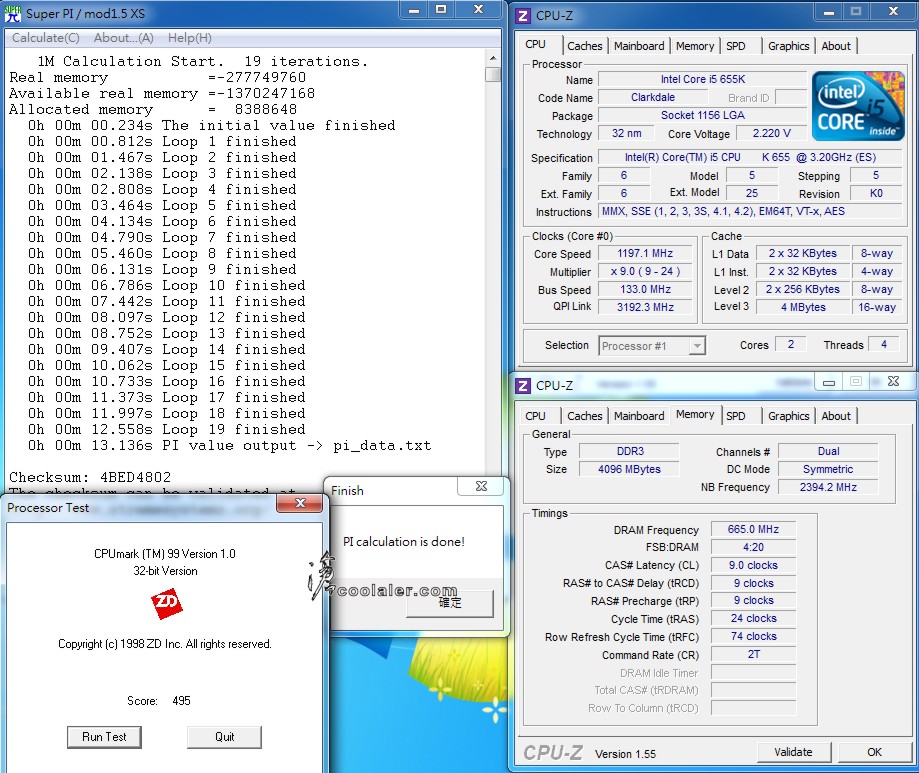Click the Core Speed value 1197.1 MHz
Screen dimensions: 919x773
pos(645,253)
